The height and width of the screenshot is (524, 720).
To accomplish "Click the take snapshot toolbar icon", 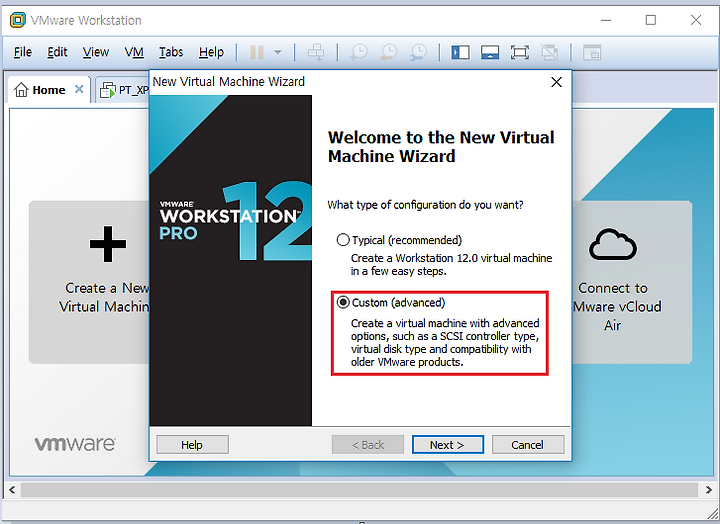I will [x=358, y=52].
